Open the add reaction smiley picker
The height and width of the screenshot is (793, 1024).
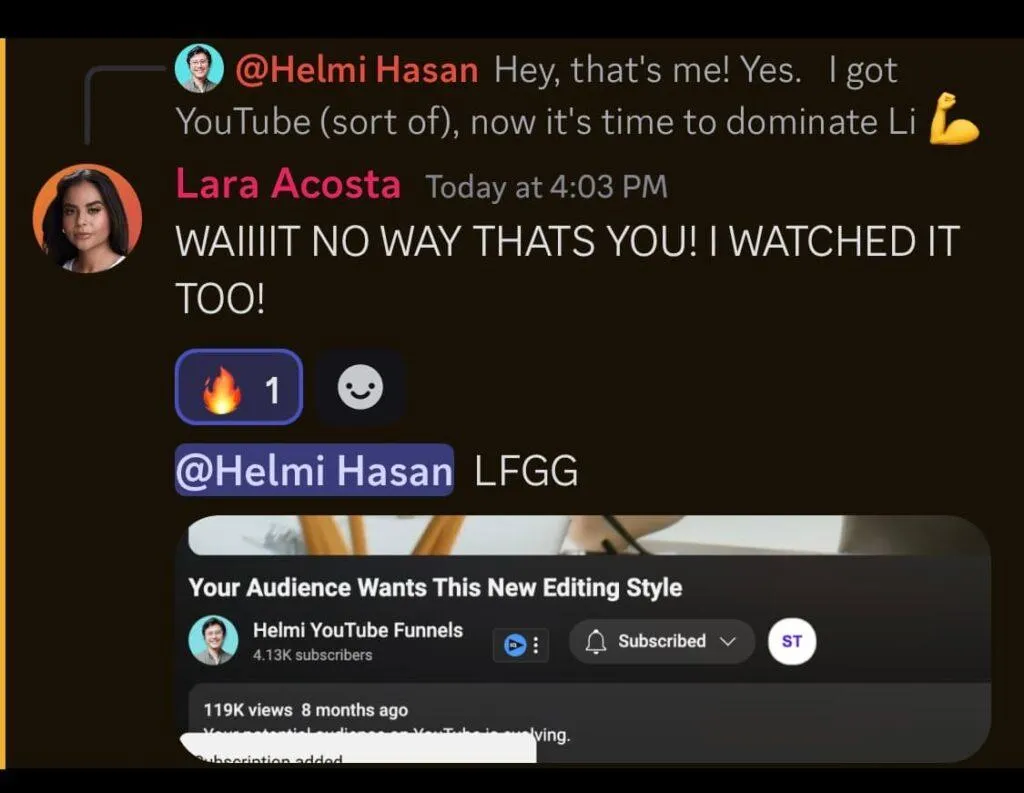pyautogui.click(x=360, y=387)
